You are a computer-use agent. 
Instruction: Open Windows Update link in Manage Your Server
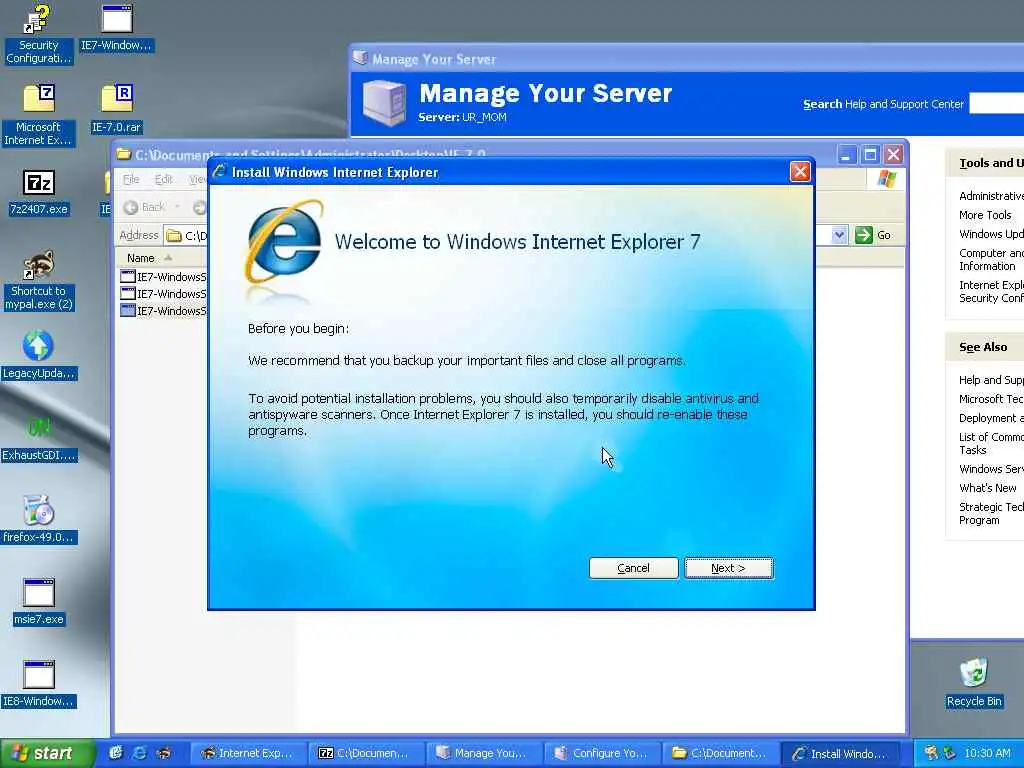pyautogui.click(x=991, y=234)
